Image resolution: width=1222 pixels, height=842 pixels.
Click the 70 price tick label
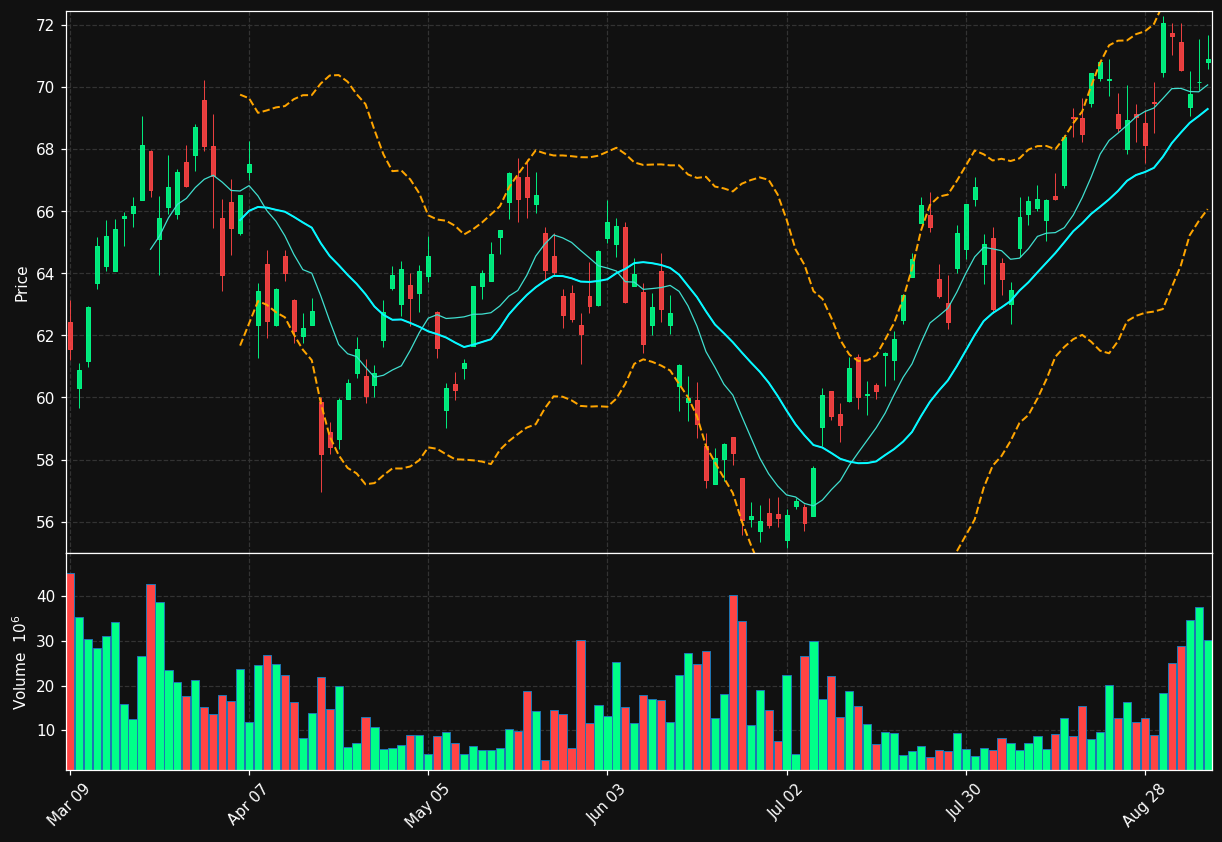tap(47, 88)
